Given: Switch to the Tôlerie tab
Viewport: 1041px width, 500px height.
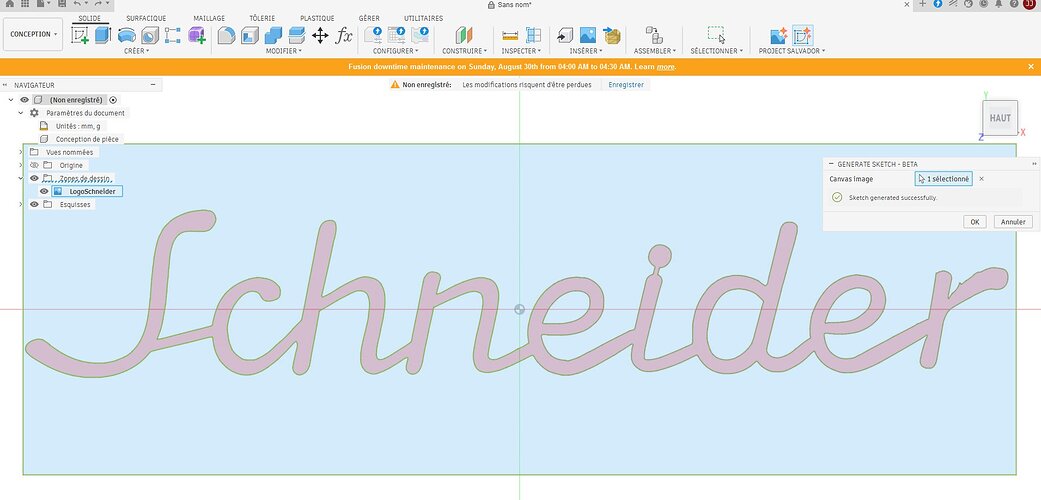Looking at the screenshot, I should point(262,18).
